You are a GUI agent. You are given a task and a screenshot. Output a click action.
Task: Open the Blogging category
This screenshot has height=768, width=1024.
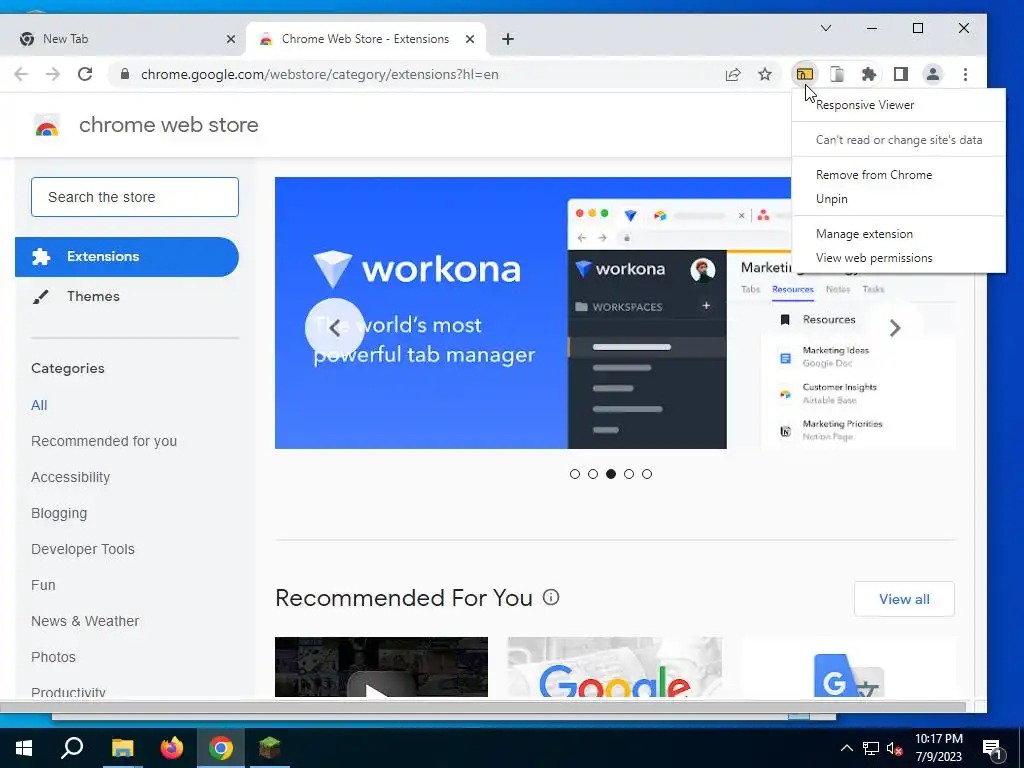(x=59, y=513)
